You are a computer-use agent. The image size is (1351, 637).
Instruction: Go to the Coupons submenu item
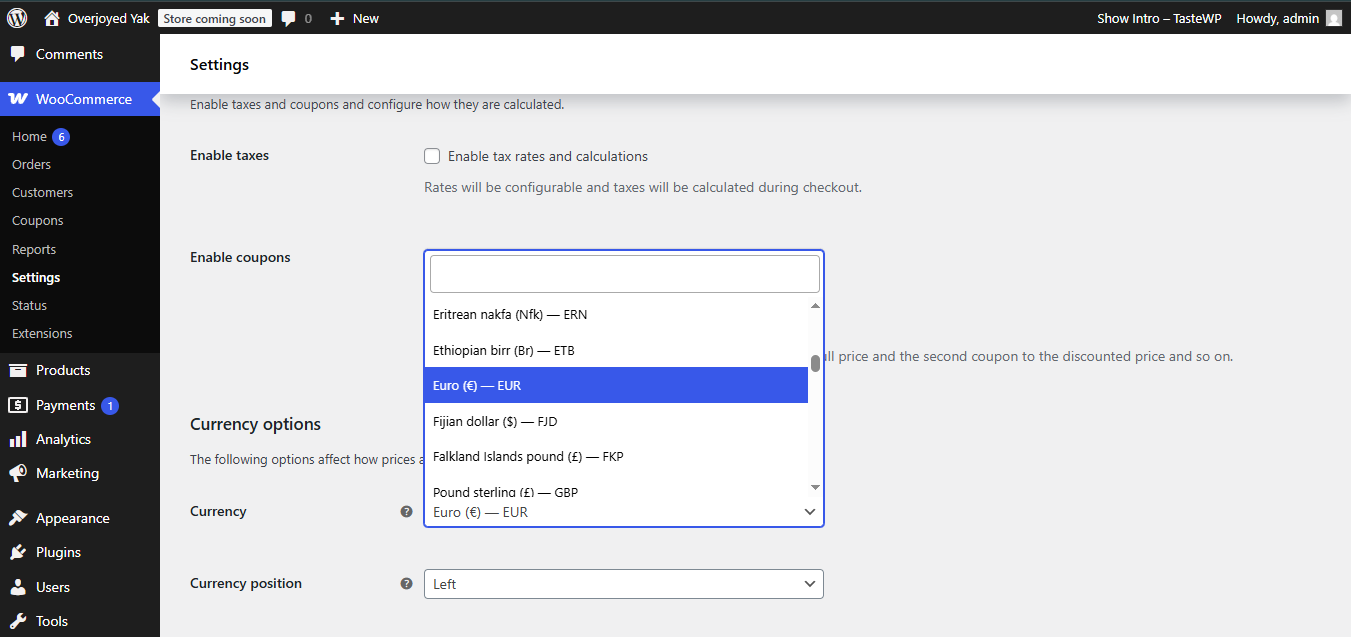point(37,220)
